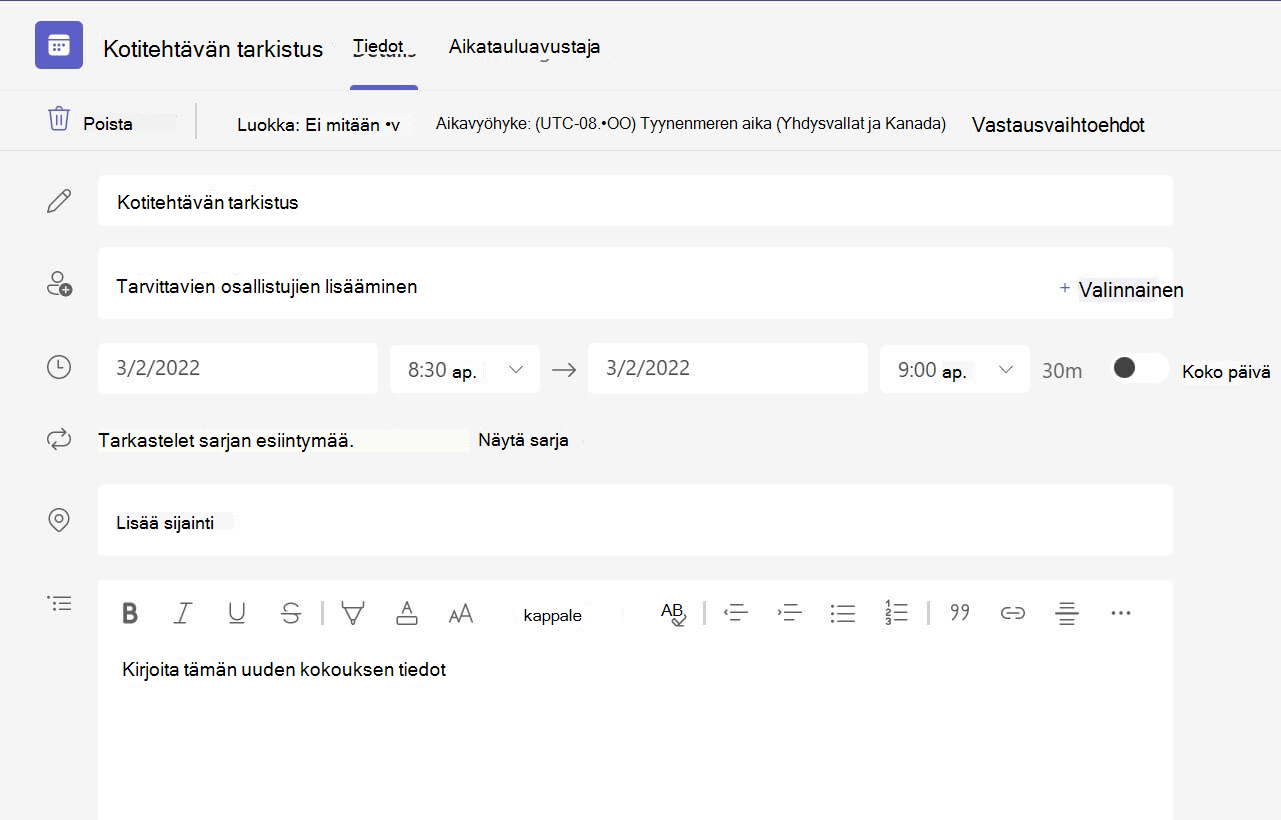Image resolution: width=1281 pixels, height=820 pixels.
Task: Click the clock time icon
Action: pyautogui.click(x=59, y=367)
